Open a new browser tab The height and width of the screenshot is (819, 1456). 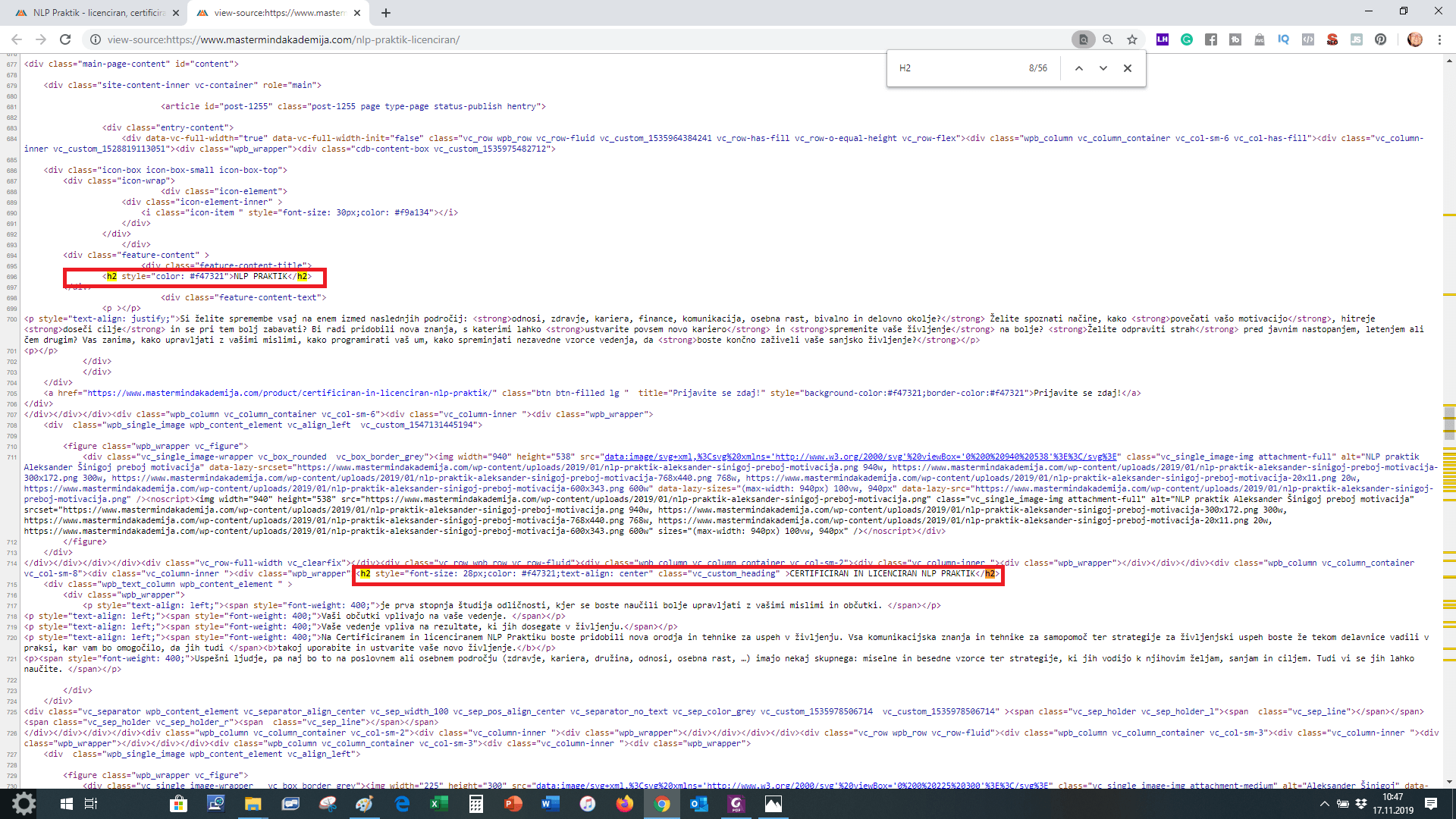(x=386, y=13)
